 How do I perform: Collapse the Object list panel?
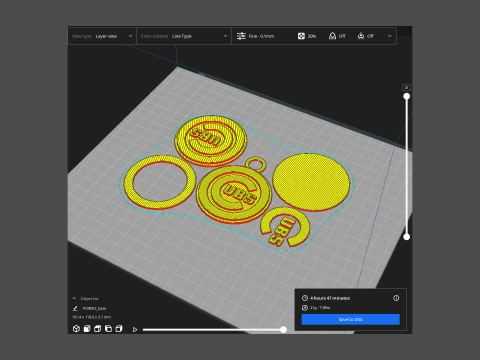[x=74, y=298]
